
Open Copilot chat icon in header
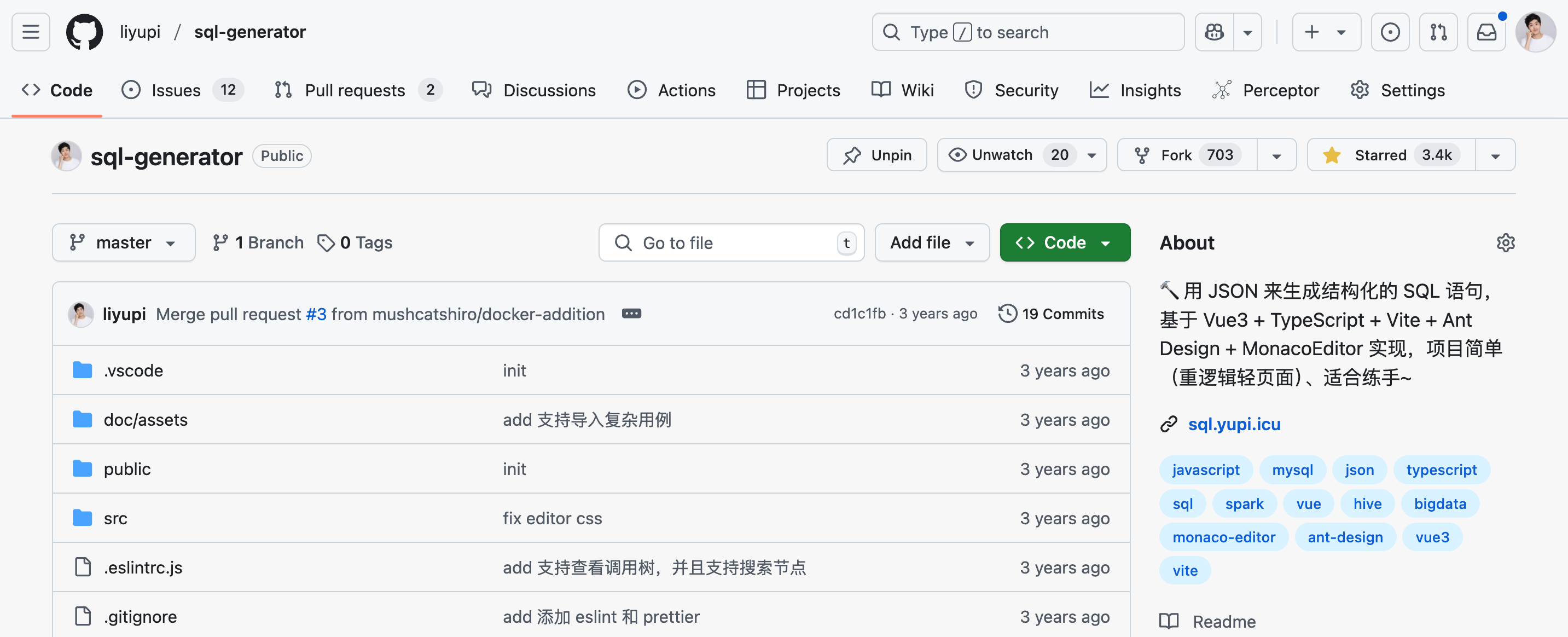coord(1215,32)
